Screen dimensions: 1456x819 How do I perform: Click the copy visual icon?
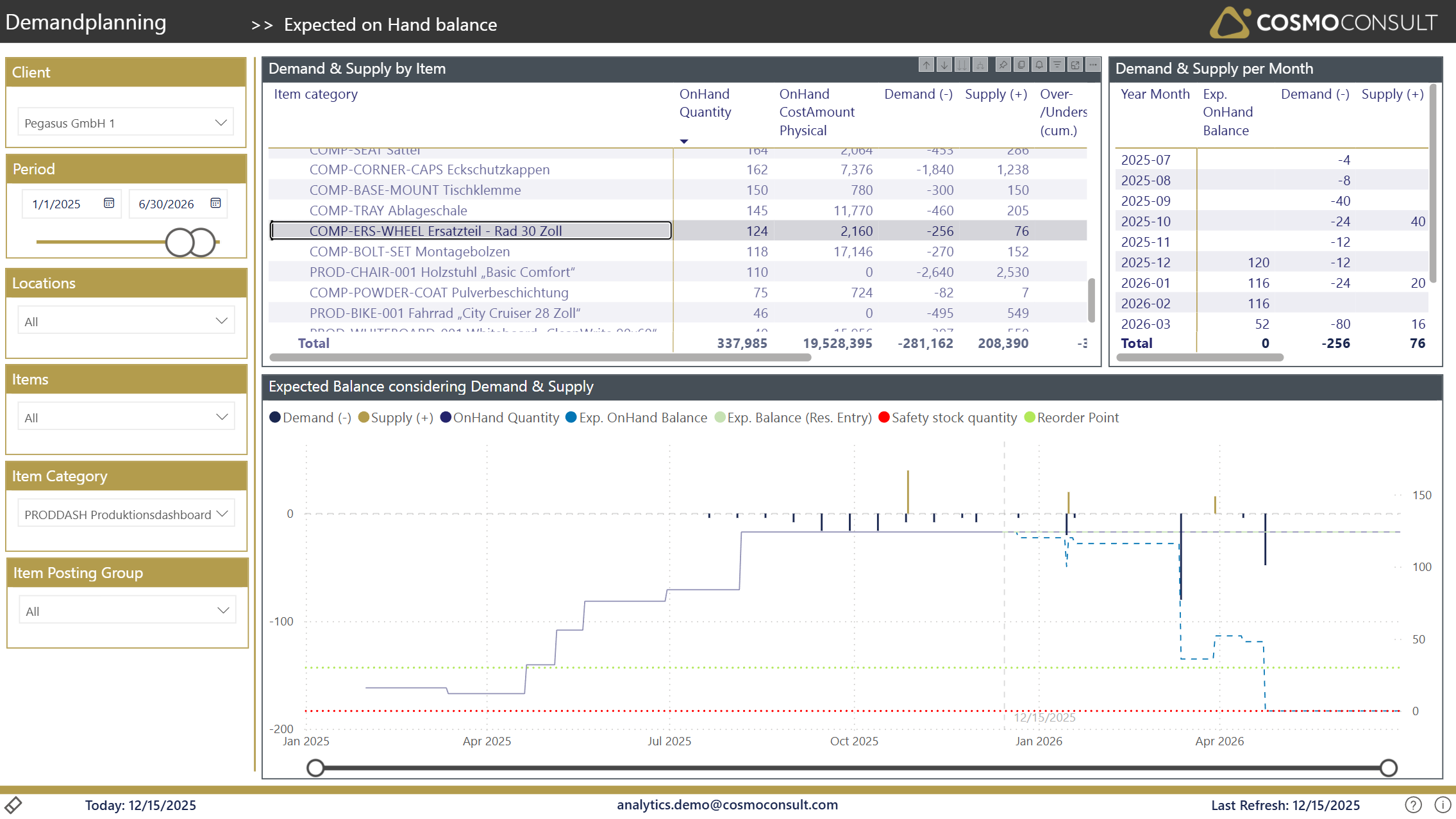pos(1021,65)
